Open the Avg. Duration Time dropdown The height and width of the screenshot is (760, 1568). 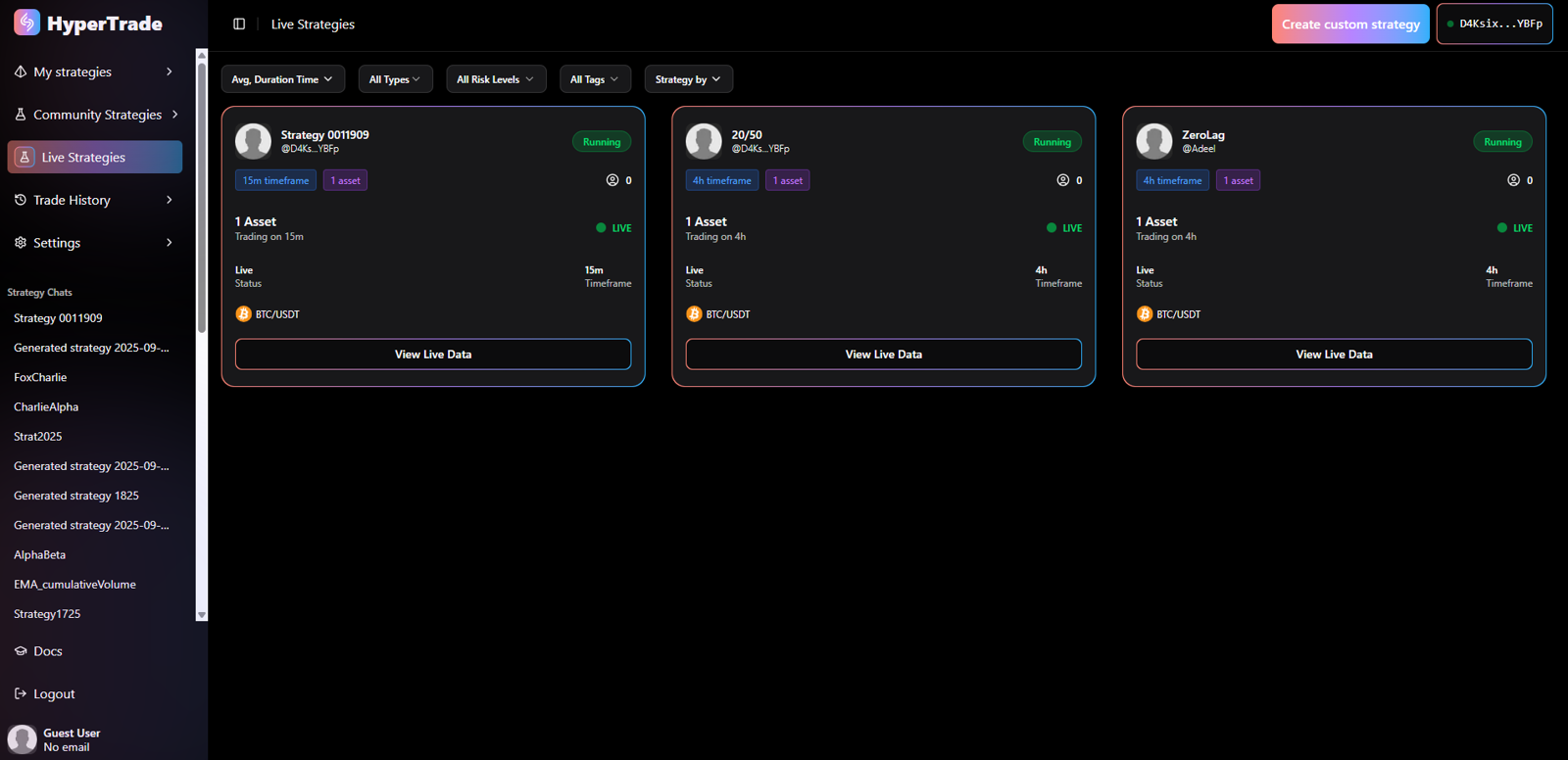(x=282, y=79)
